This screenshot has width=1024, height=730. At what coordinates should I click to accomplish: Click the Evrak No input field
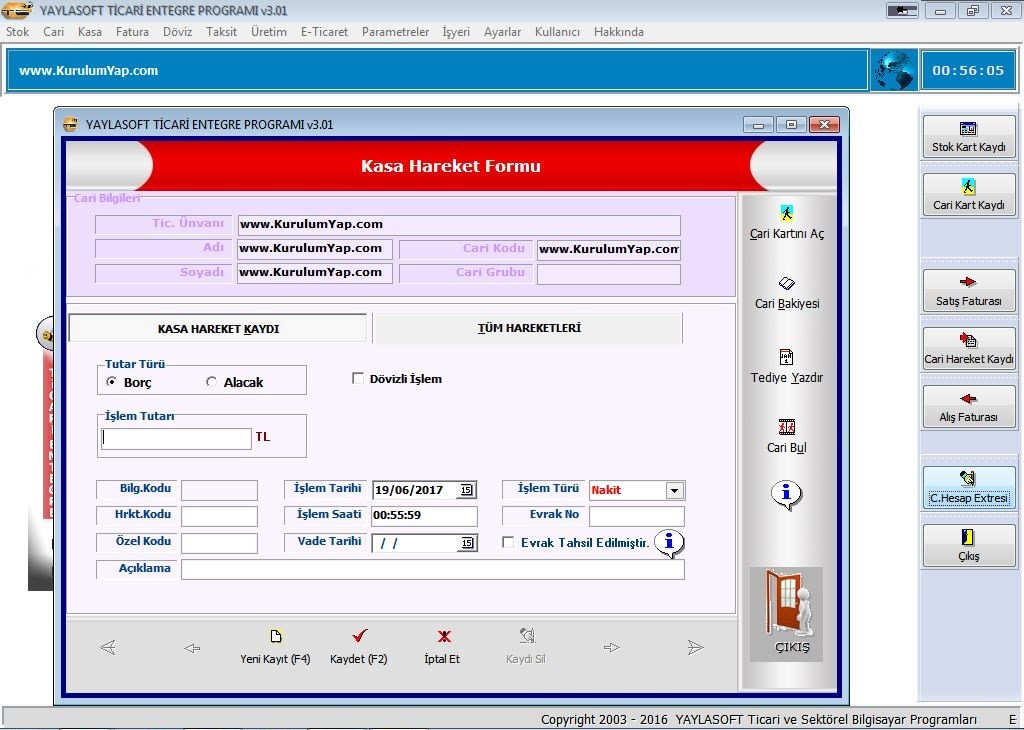[x=637, y=516]
